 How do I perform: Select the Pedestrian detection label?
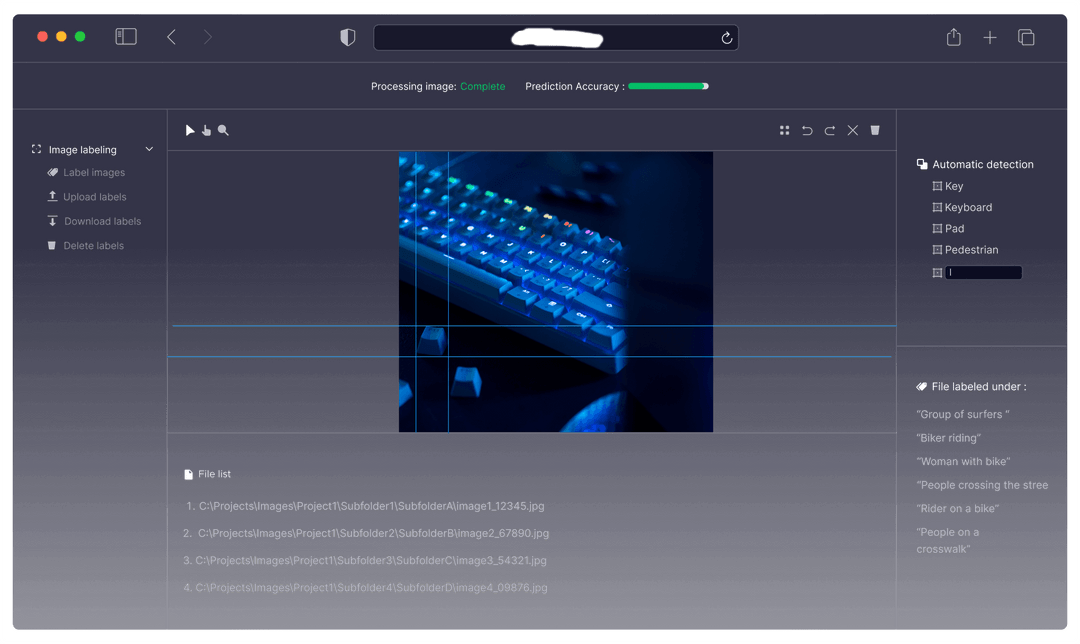click(971, 250)
